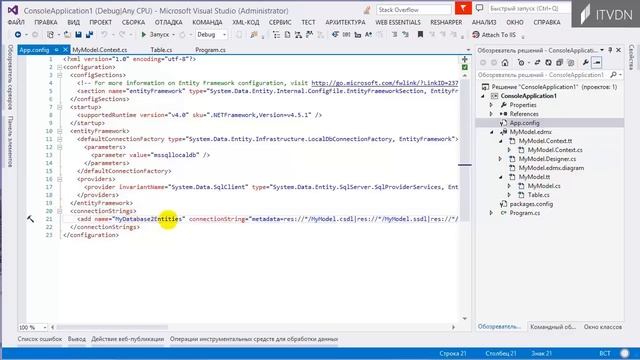This screenshot has height=360, width=640.
Task: Collapse the entityFramework outlining box at line 10
Action: (x=60, y=131)
